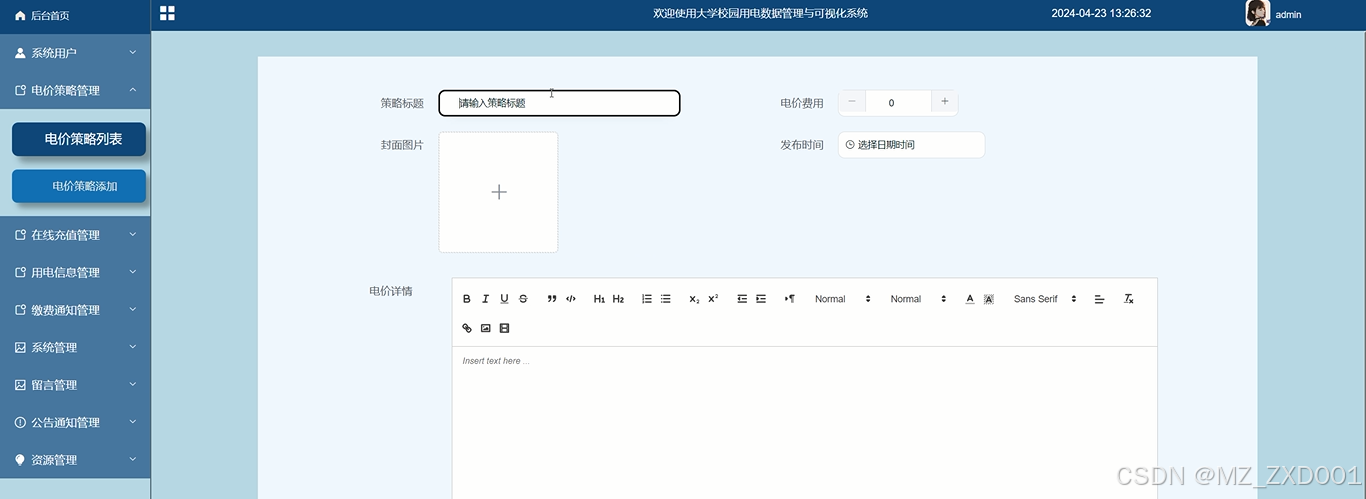
Task: Create a bulleted list
Action: coord(666,299)
